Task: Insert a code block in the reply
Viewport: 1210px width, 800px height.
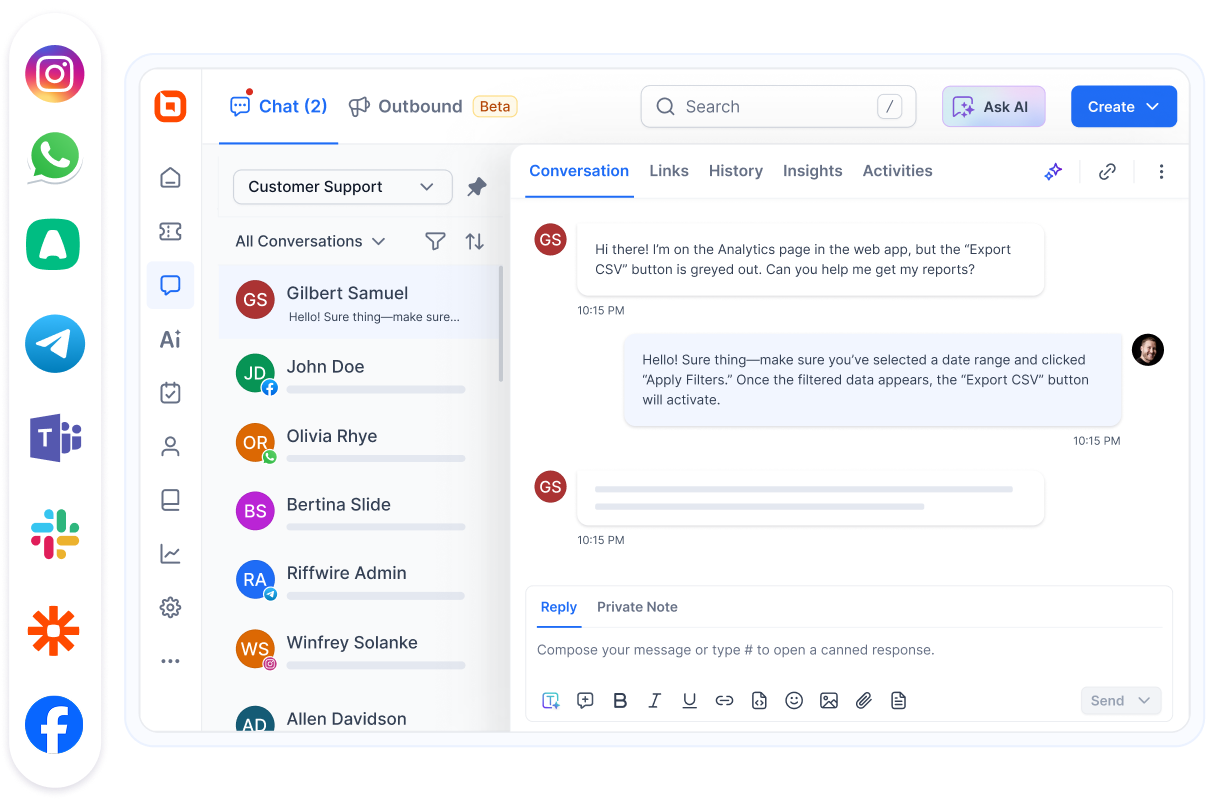Action: [759, 701]
